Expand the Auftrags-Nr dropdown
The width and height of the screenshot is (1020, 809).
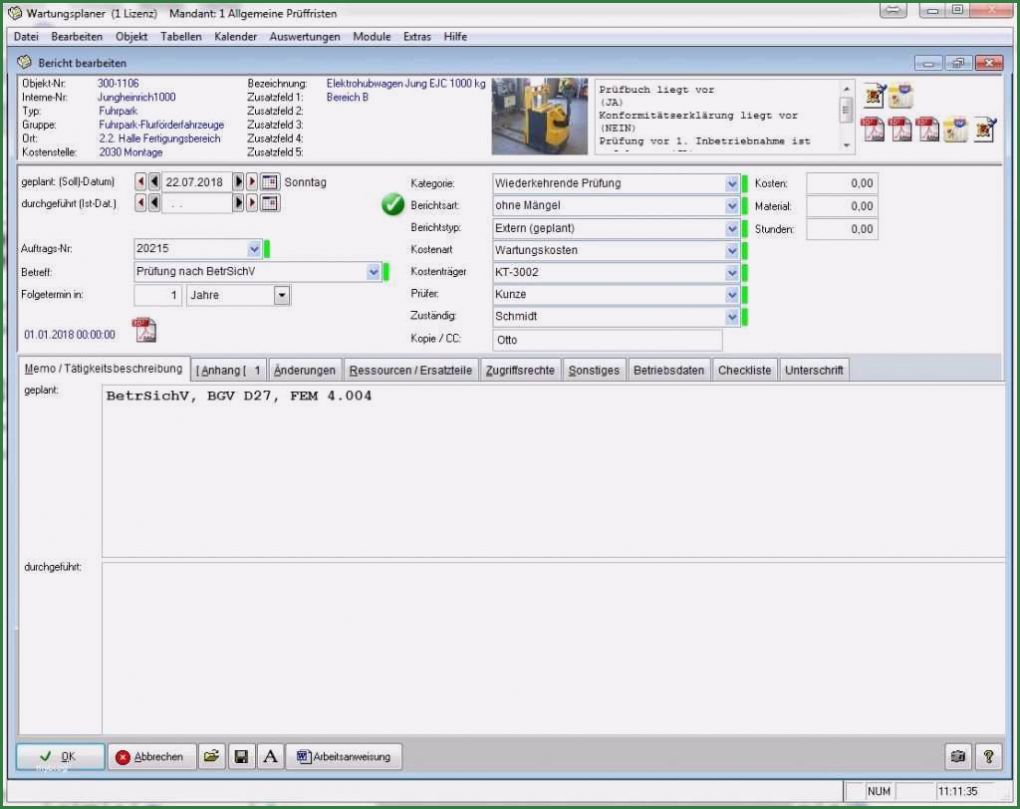tap(253, 249)
